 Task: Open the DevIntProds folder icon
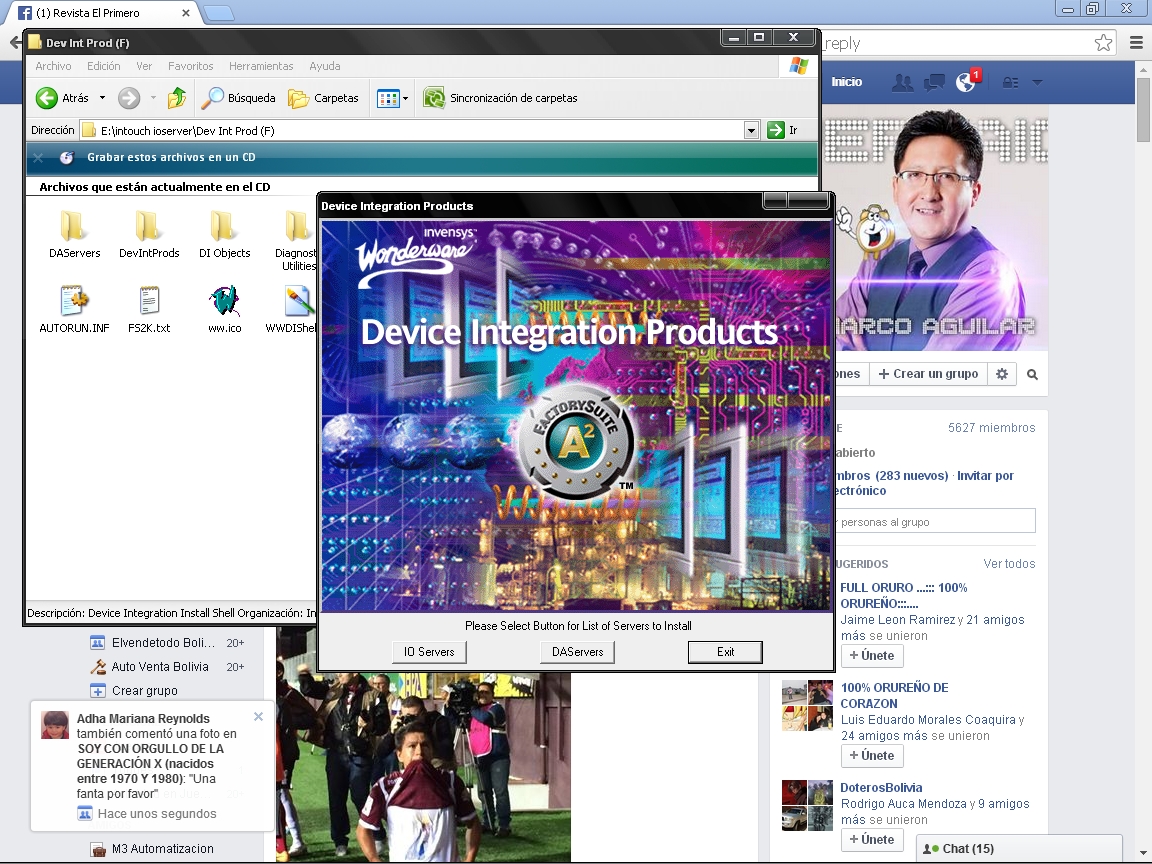click(148, 226)
